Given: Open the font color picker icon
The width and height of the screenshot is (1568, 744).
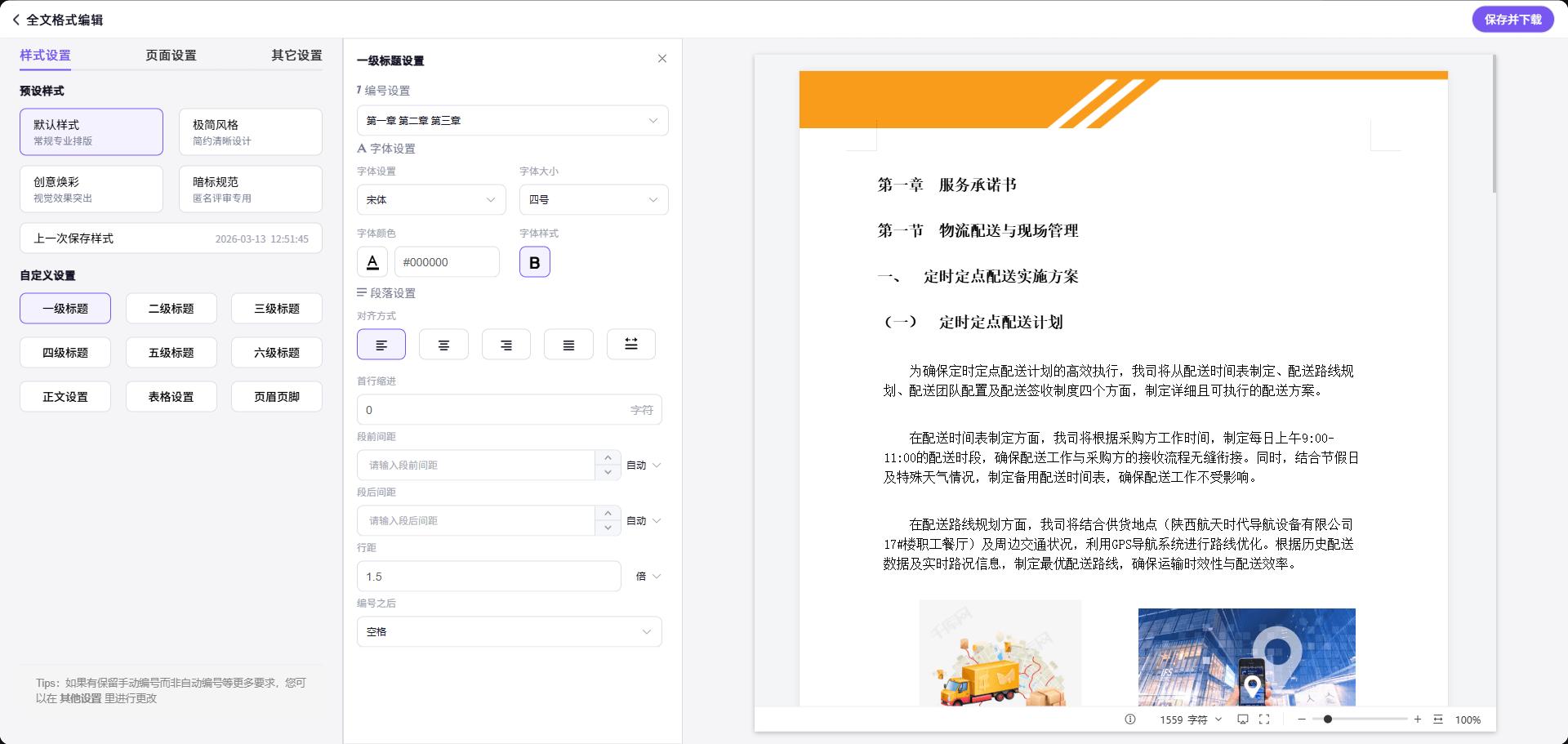Looking at the screenshot, I should coord(372,261).
